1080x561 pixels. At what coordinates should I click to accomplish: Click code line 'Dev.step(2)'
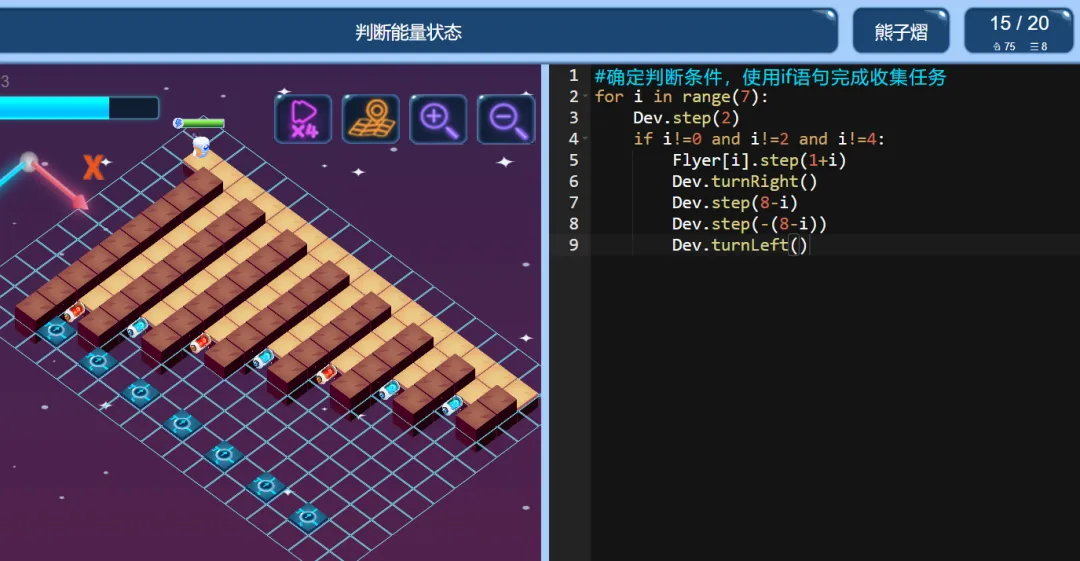[x=686, y=118]
